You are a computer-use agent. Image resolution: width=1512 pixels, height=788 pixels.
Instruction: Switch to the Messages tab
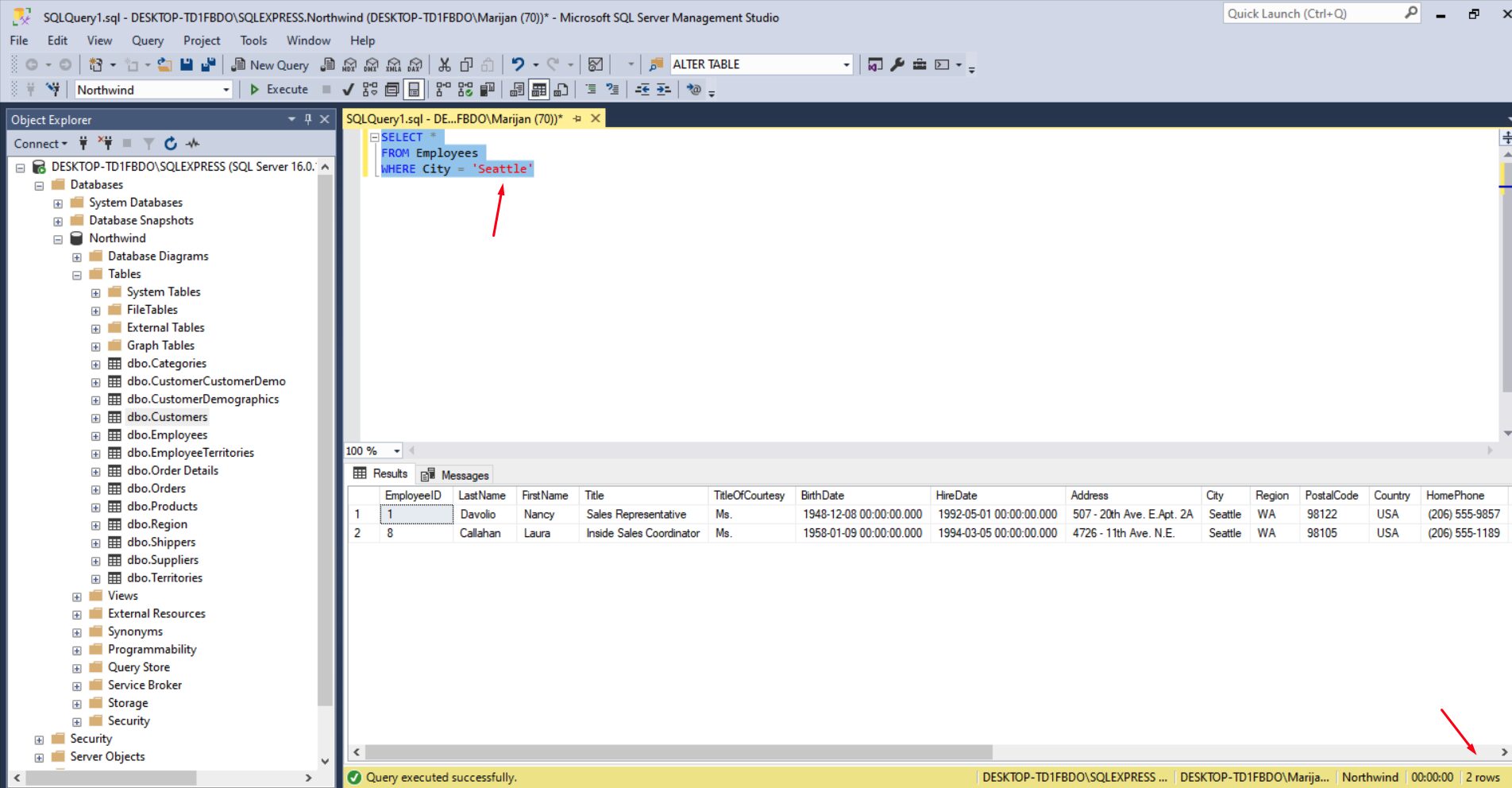(x=456, y=475)
